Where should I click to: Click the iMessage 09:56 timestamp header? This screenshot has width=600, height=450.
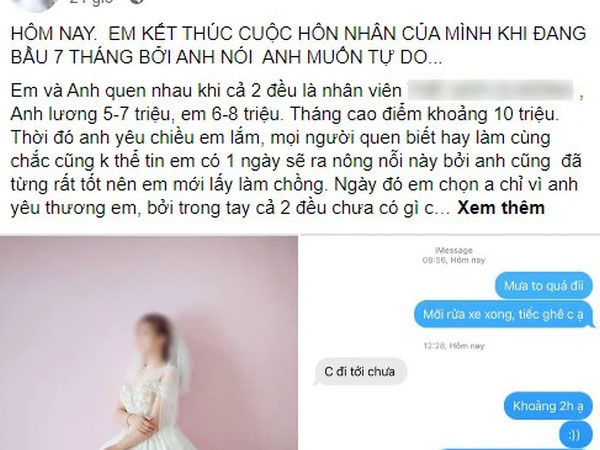tap(454, 255)
